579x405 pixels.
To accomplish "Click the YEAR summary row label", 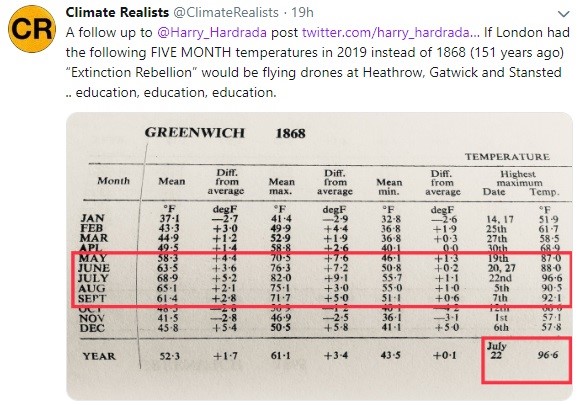I will tap(99, 356).
